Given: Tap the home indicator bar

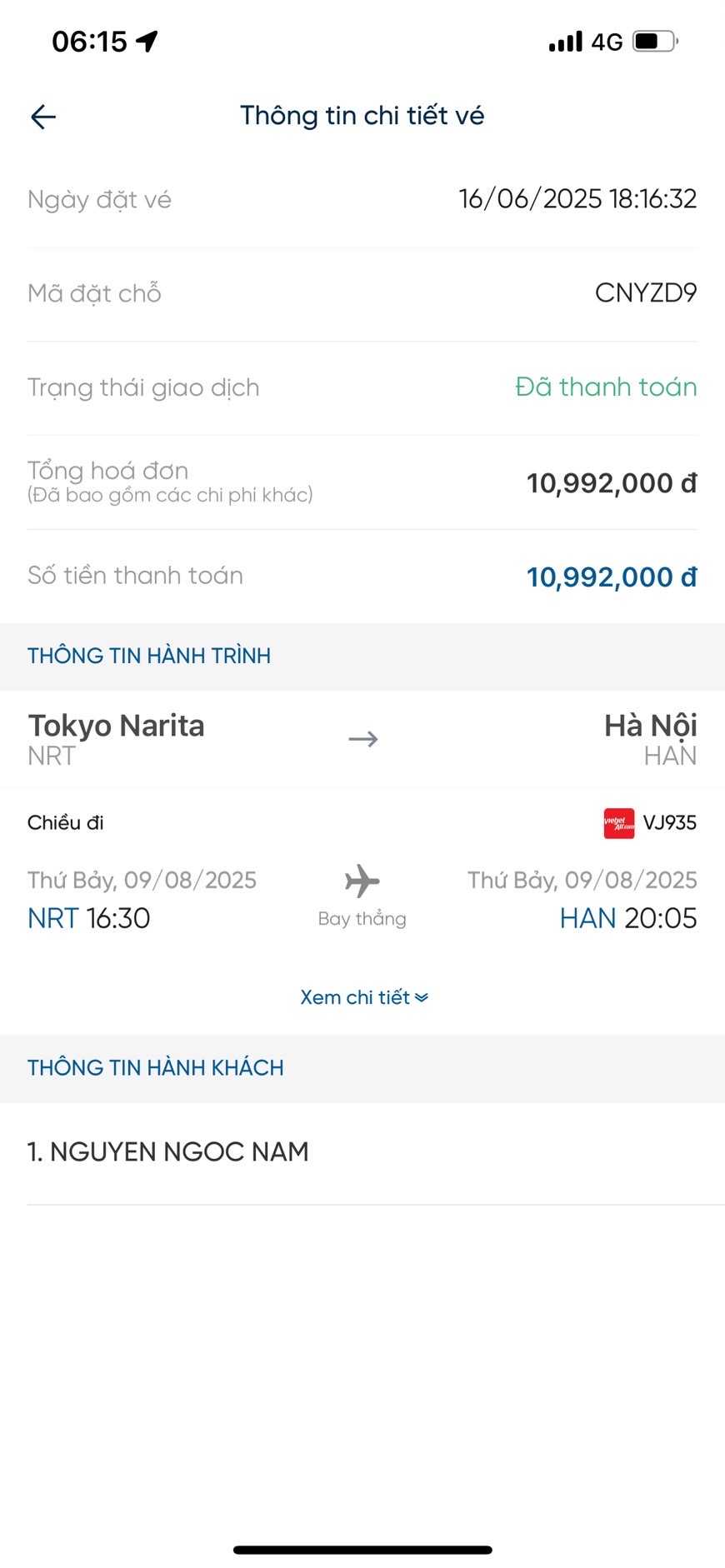Looking at the screenshot, I should click(x=362, y=1550).
